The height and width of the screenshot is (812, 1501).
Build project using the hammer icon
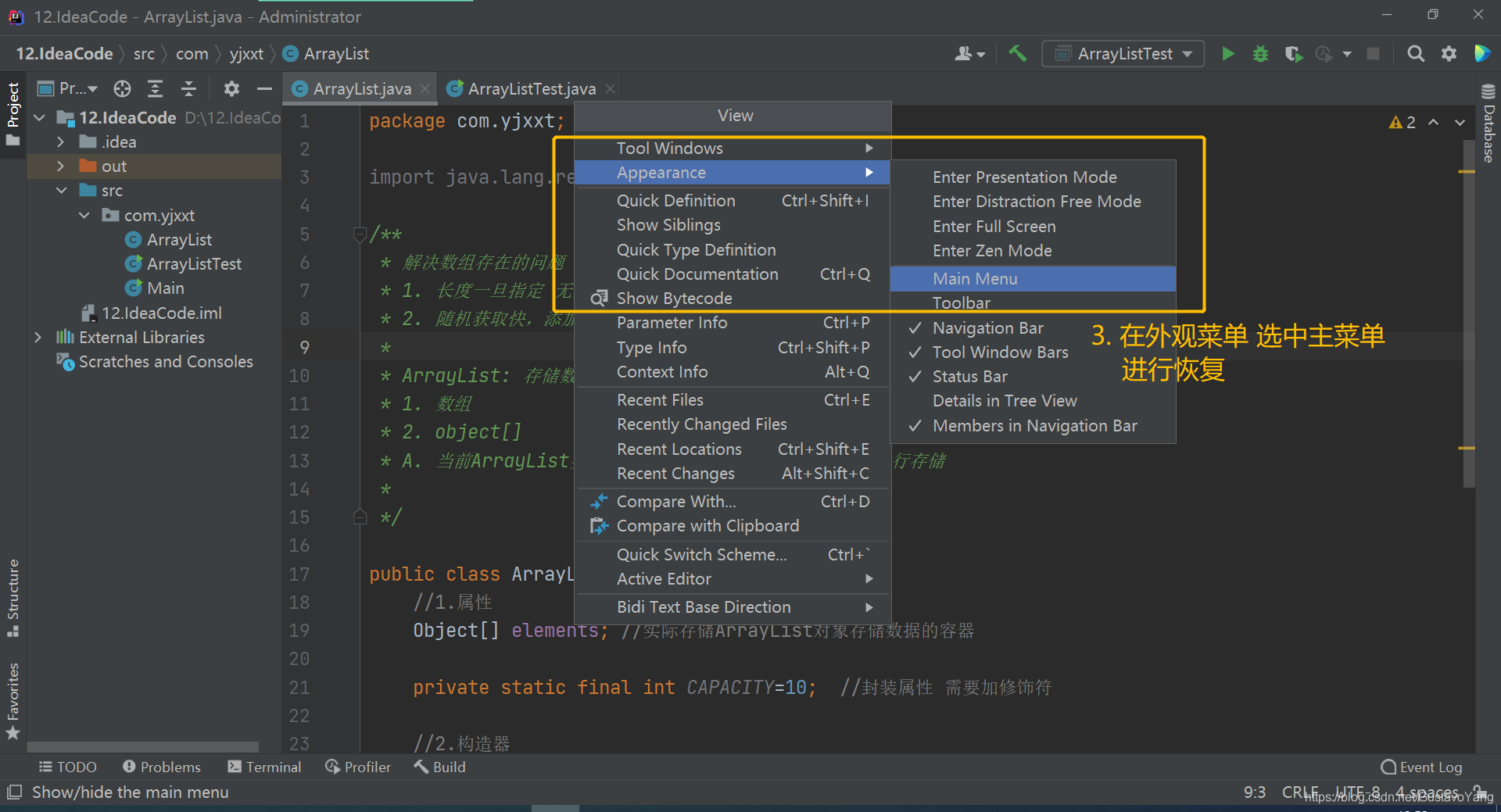pos(1017,54)
